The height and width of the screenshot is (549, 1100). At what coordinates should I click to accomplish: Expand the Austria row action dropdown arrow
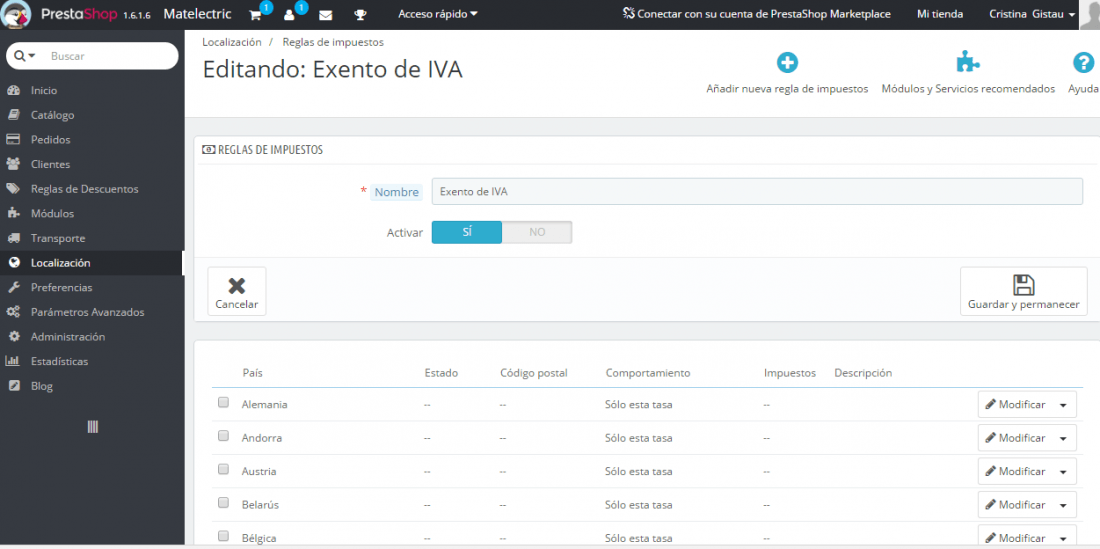click(1063, 472)
